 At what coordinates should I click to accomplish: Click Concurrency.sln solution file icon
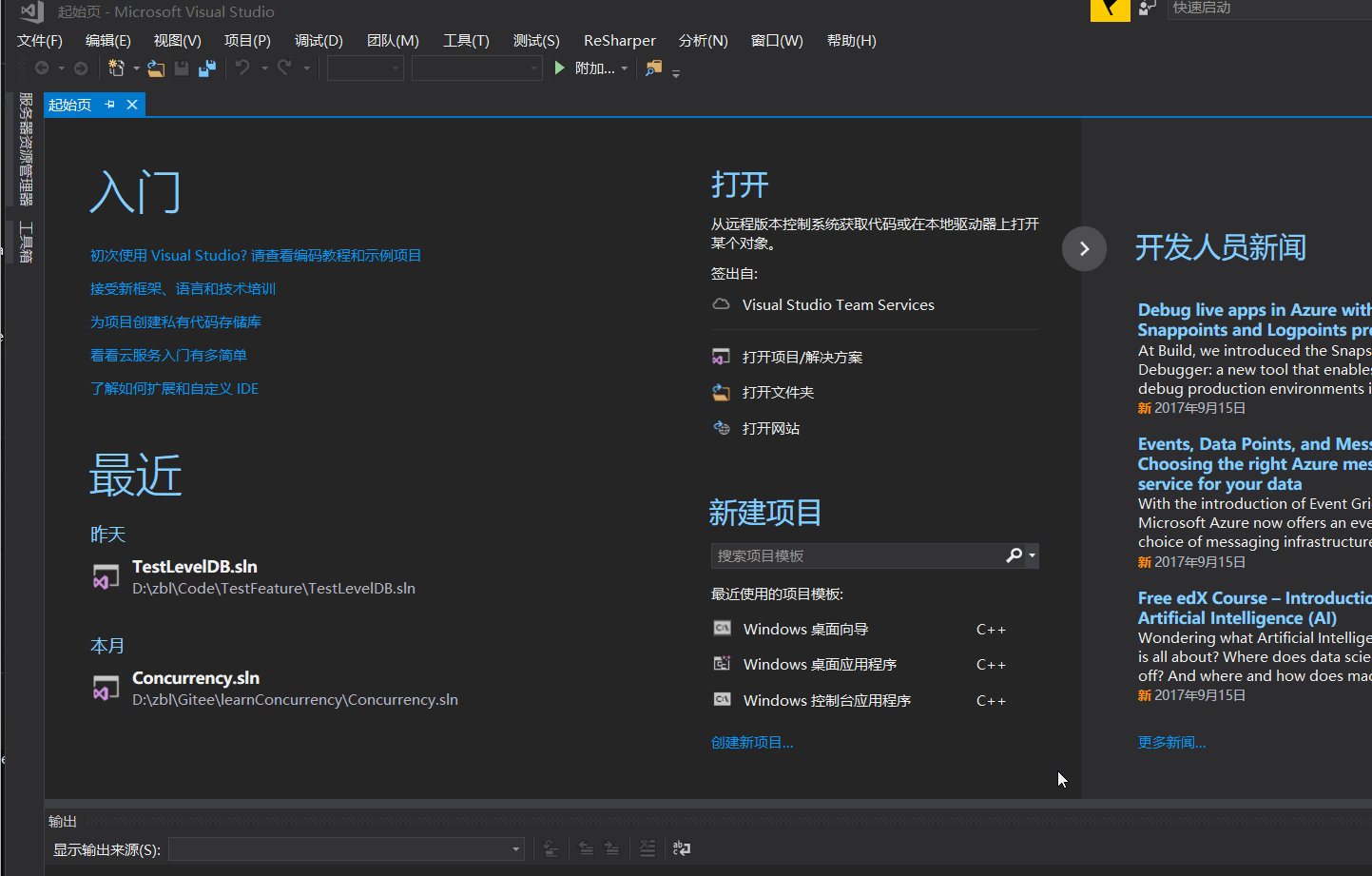click(x=106, y=688)
